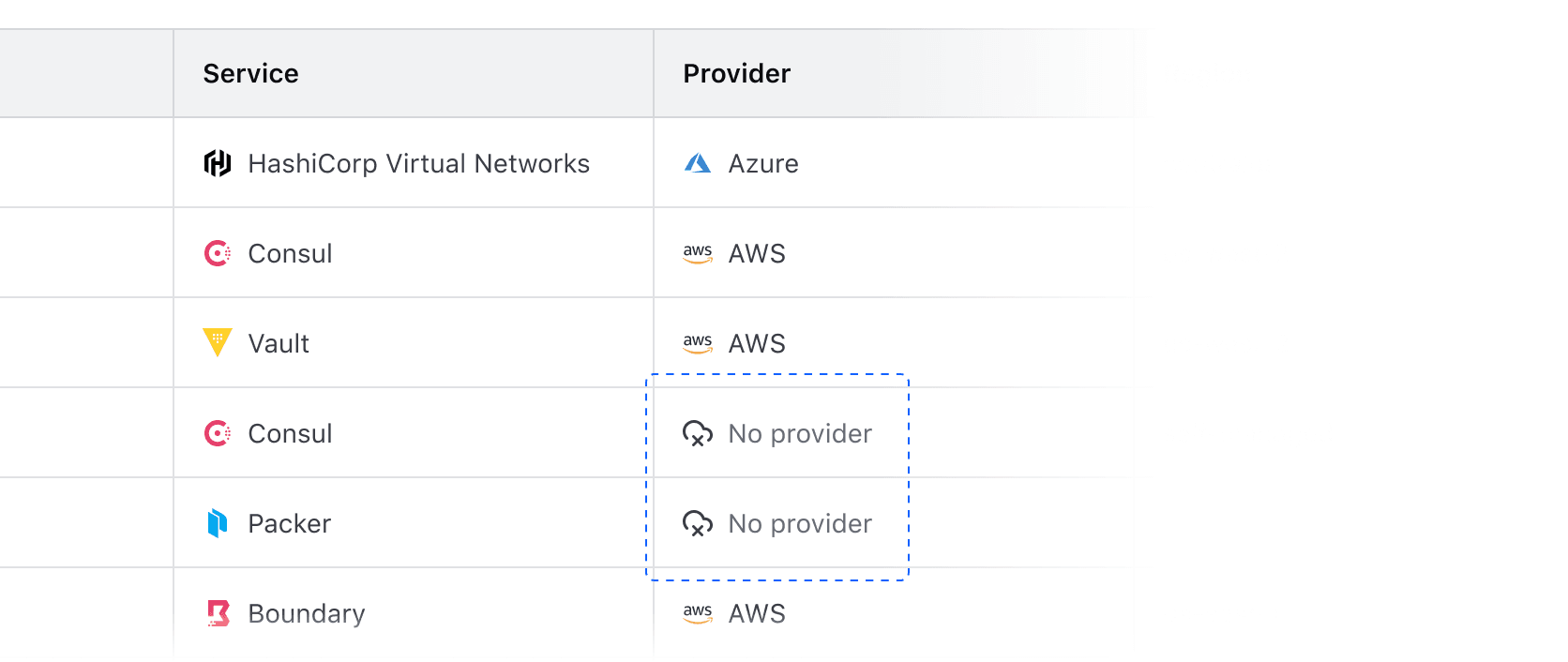Click the dashed highlighted 'No provider' region

778,476
